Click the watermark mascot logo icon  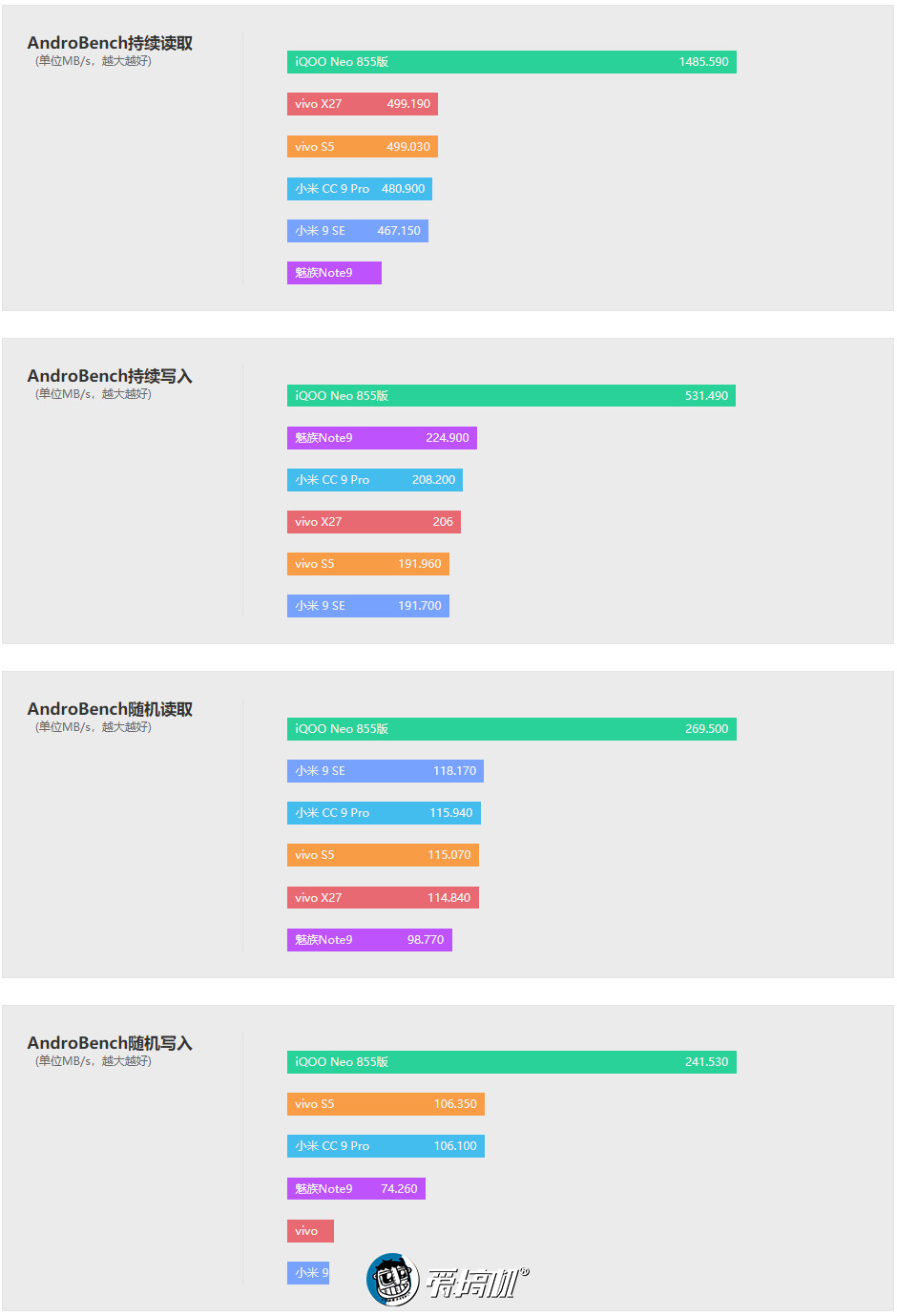(x=393, y=1280)
